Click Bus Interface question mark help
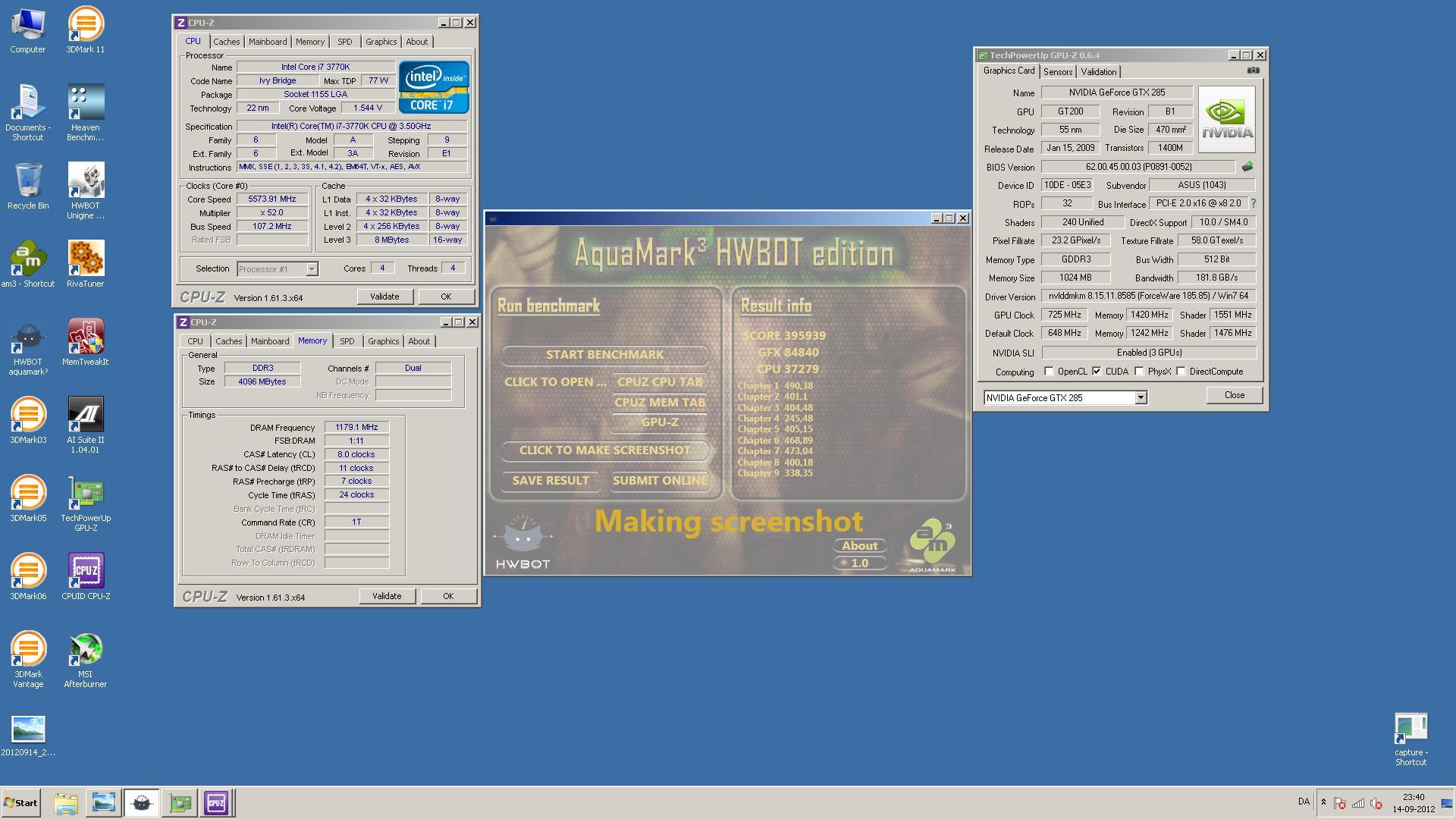Viewport: 1456px width, 819px height. tap(1253, 203)
